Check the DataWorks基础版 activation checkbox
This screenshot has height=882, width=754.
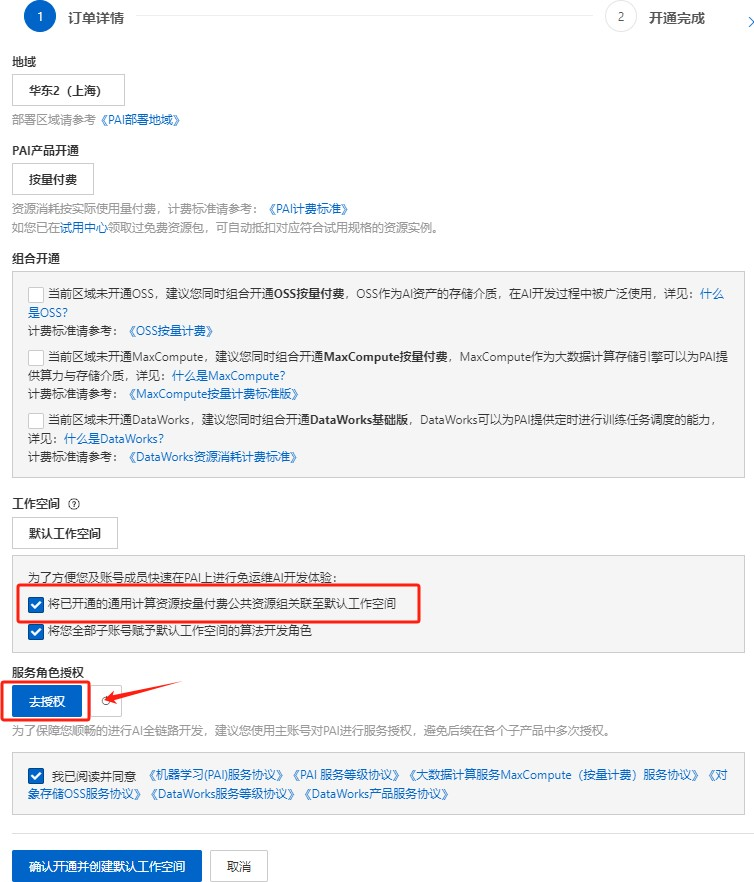[36, 420]
